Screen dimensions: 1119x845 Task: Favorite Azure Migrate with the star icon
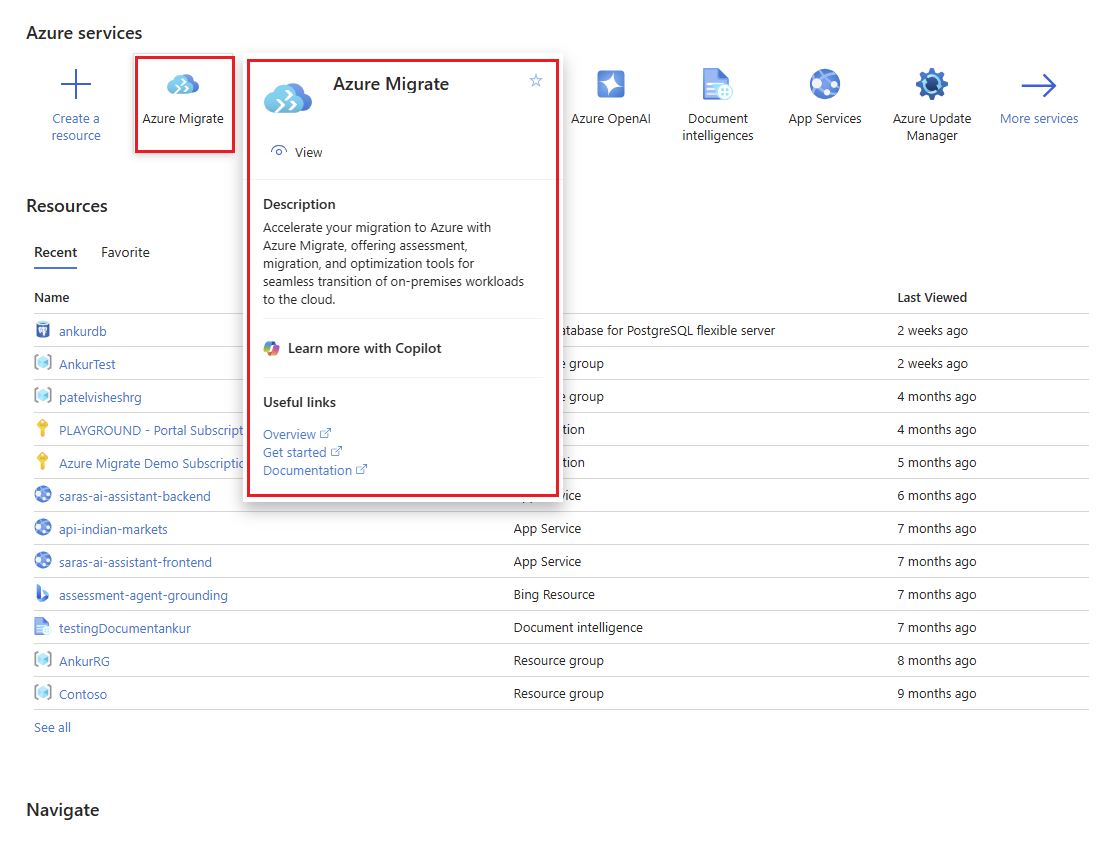tap(536, 81)
